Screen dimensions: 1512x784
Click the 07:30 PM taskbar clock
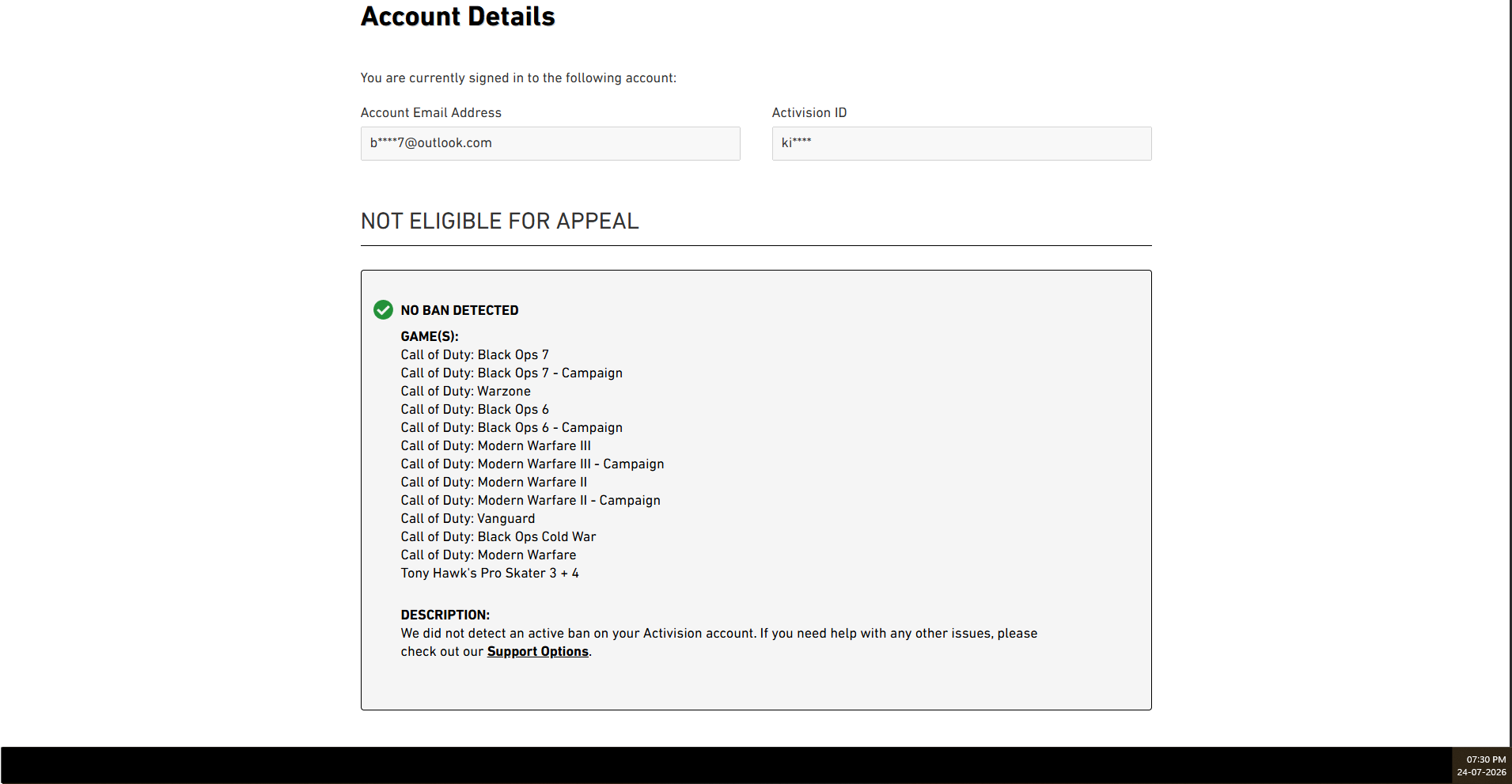(1486, 759)
